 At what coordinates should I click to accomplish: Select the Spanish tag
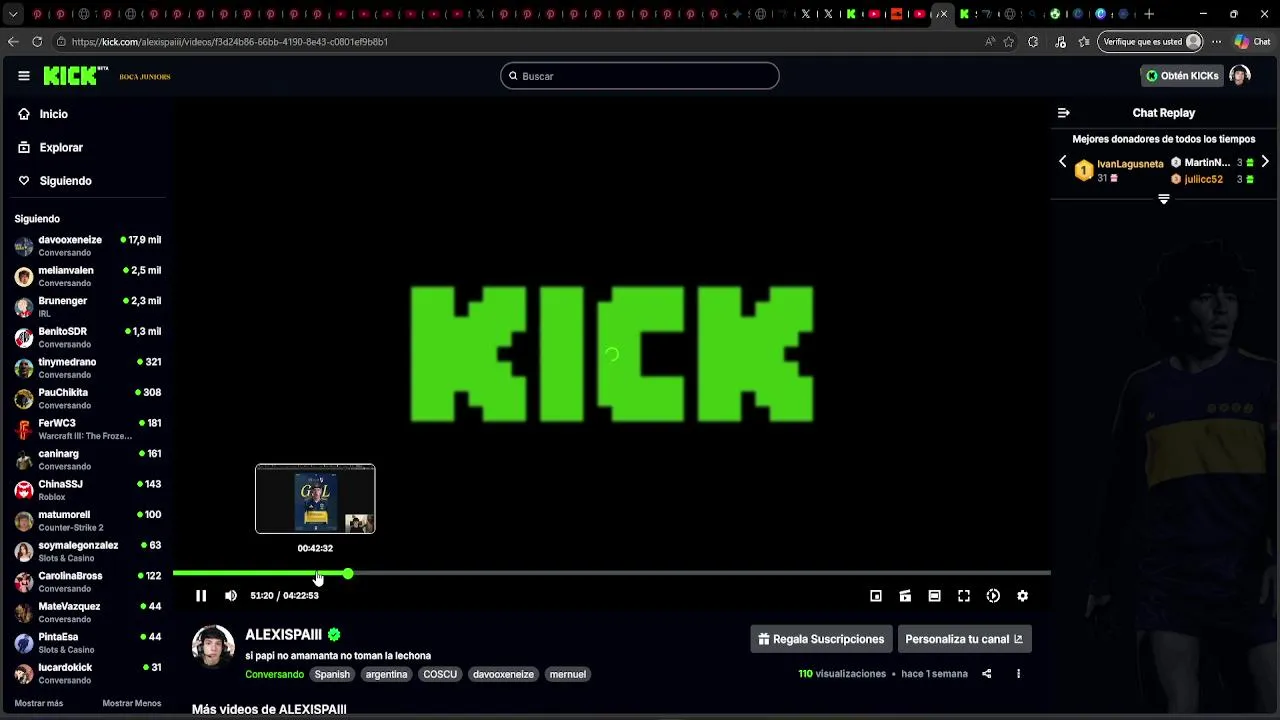click(332, 674)
